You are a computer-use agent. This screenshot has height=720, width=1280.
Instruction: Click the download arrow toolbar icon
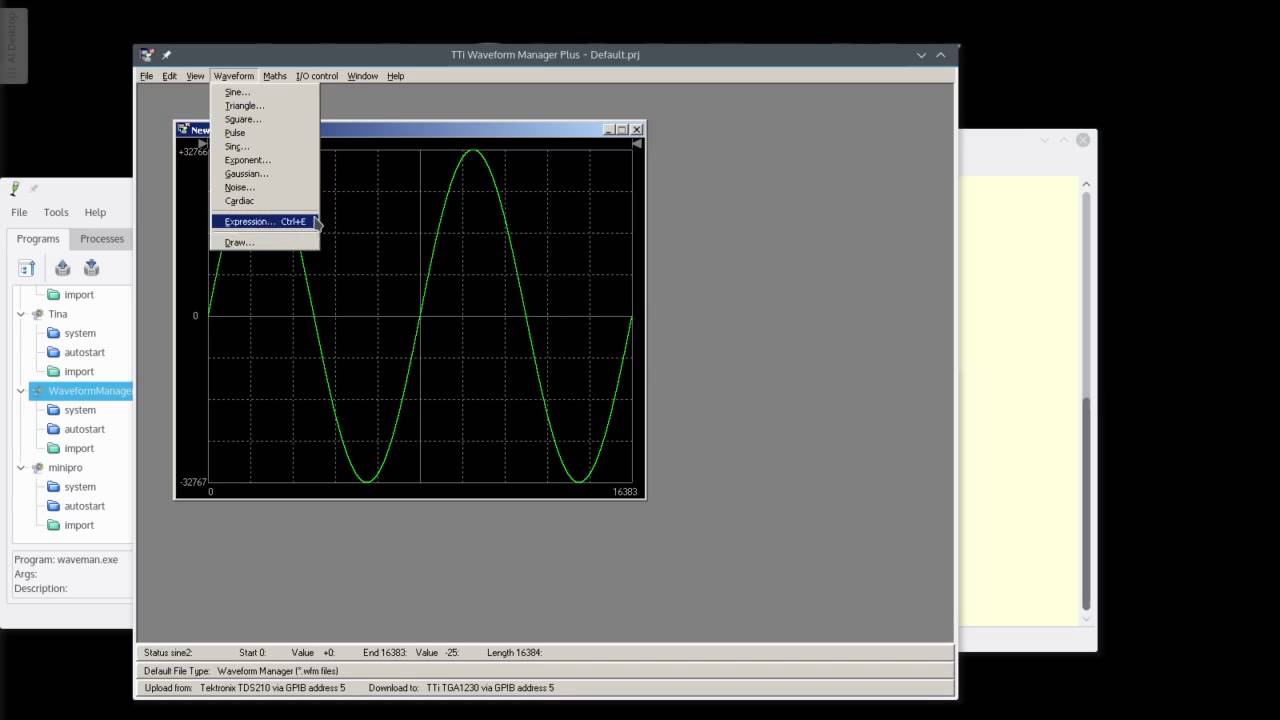point(92,268)
